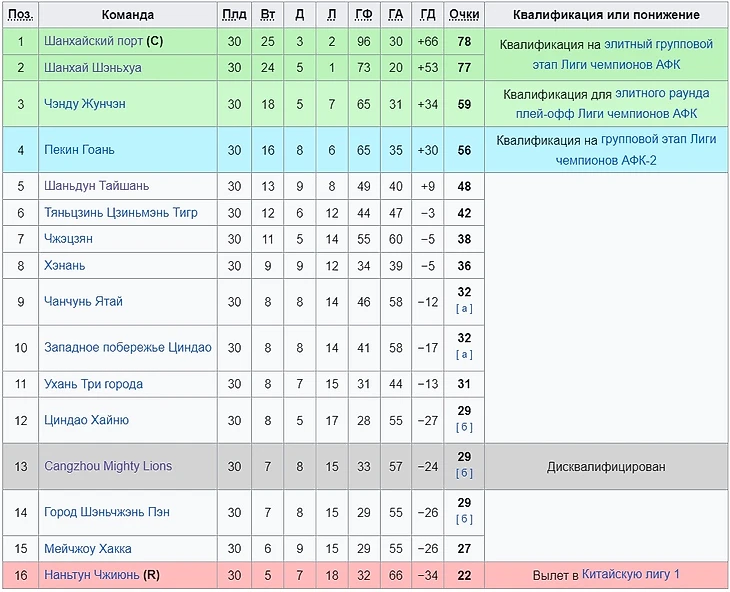
Task: Click the Западное побережье Циндао link
Action: point(128,348)
